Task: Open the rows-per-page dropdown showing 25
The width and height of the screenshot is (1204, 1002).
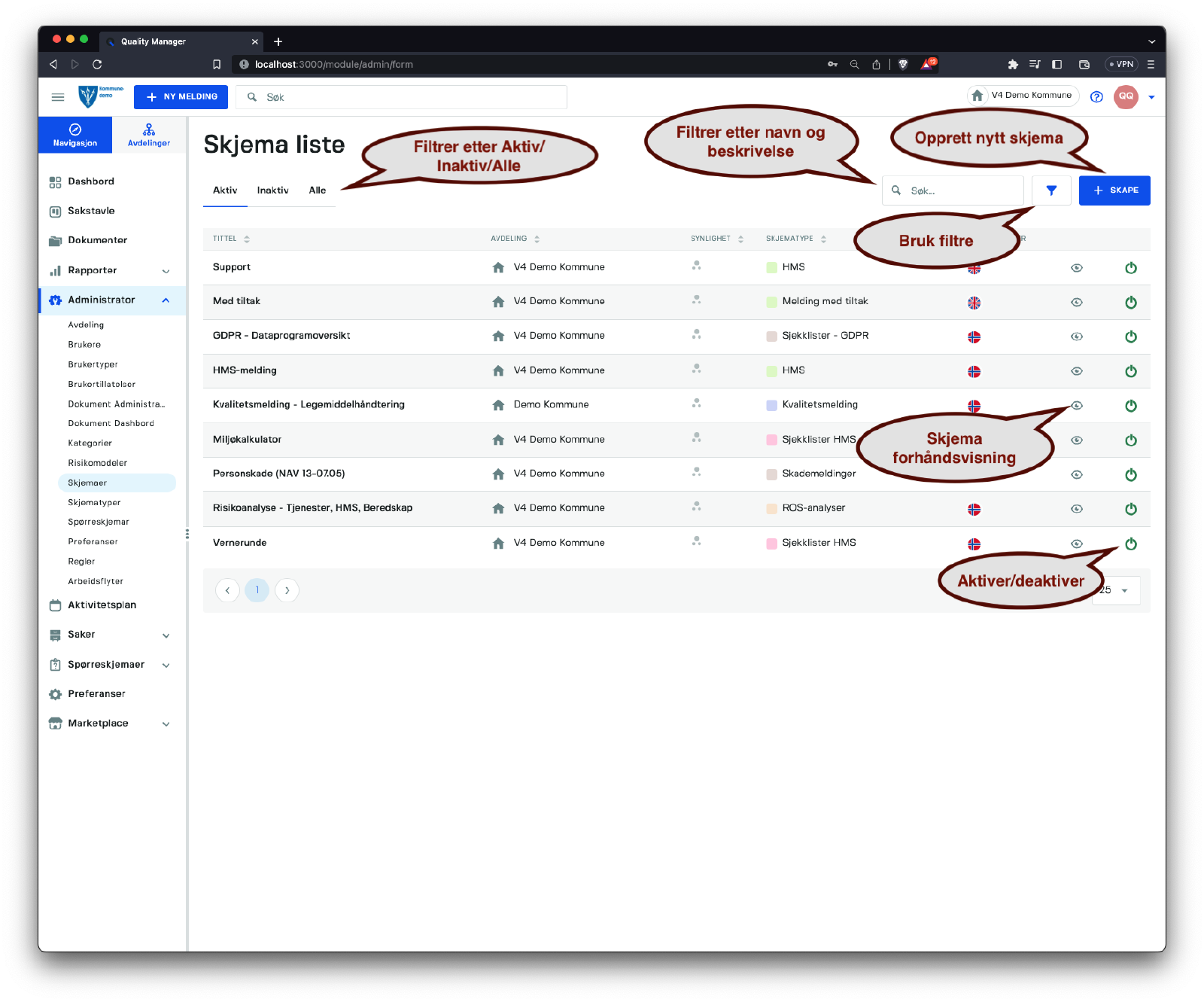Action: [1116, 591]
